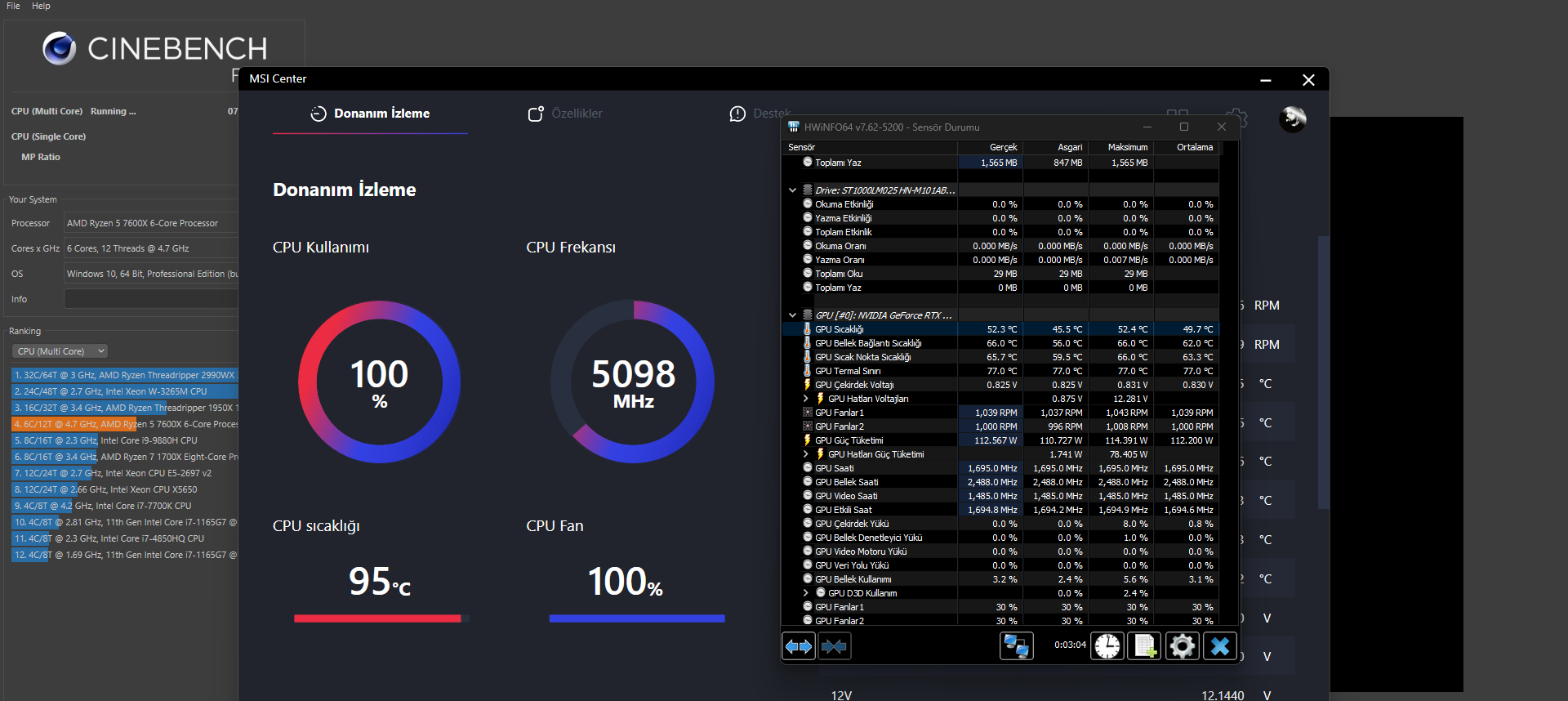Switch to the Donanım İzleme tab

click(370, 114)
